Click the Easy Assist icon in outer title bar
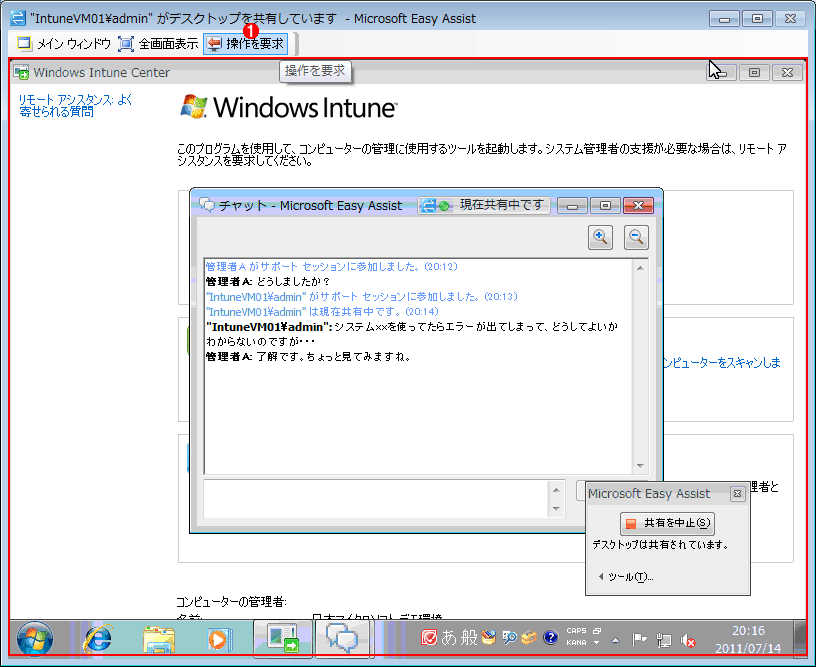Viewport: 816px width, 667px height. [x=18, y=18]
